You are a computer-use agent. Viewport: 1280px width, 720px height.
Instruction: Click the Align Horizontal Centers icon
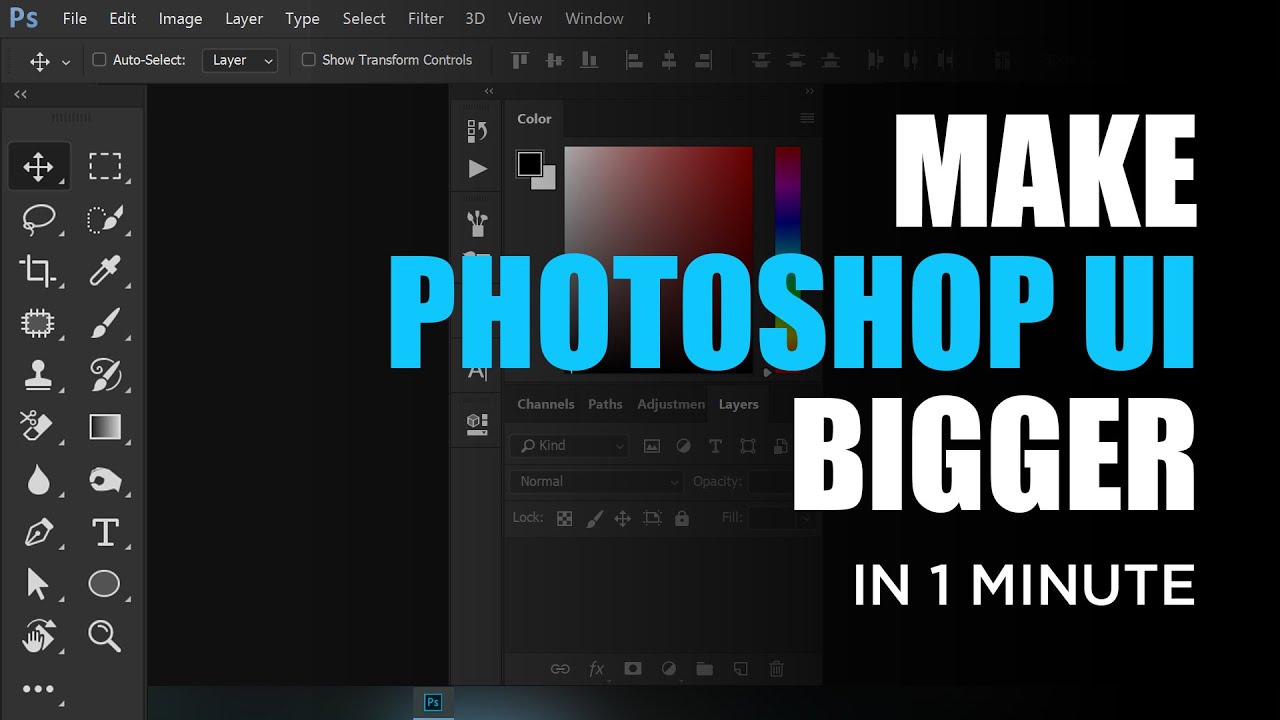tap(669, 60)
